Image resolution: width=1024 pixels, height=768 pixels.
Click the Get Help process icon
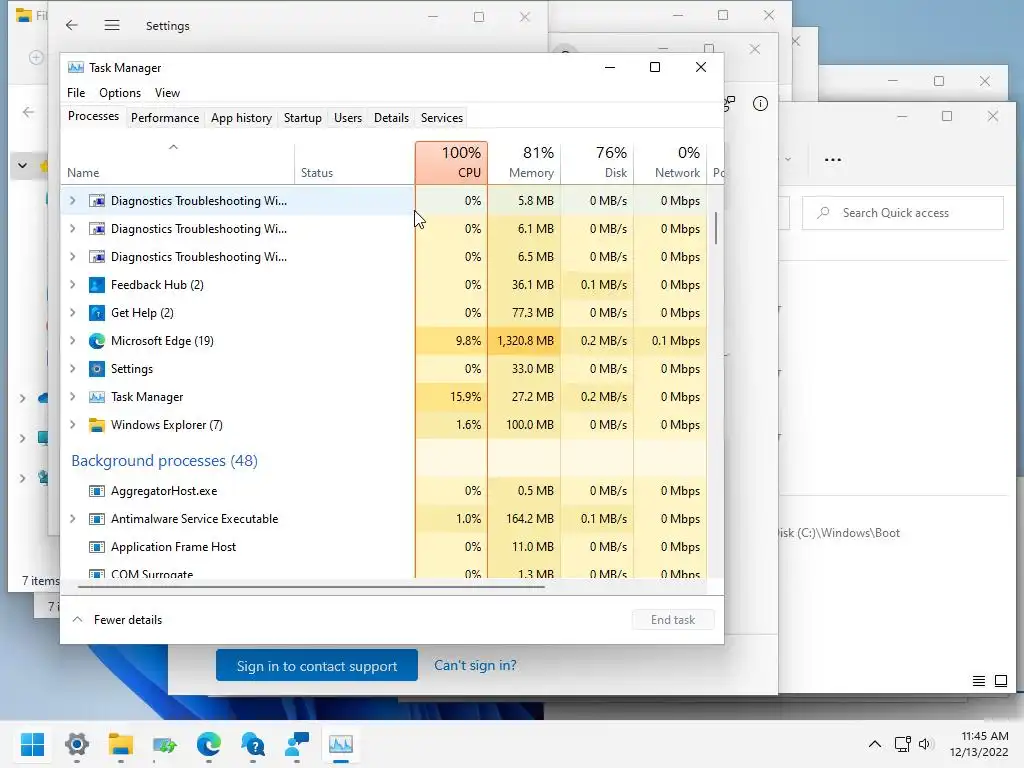pyautogui.click(x=97, y=313)
